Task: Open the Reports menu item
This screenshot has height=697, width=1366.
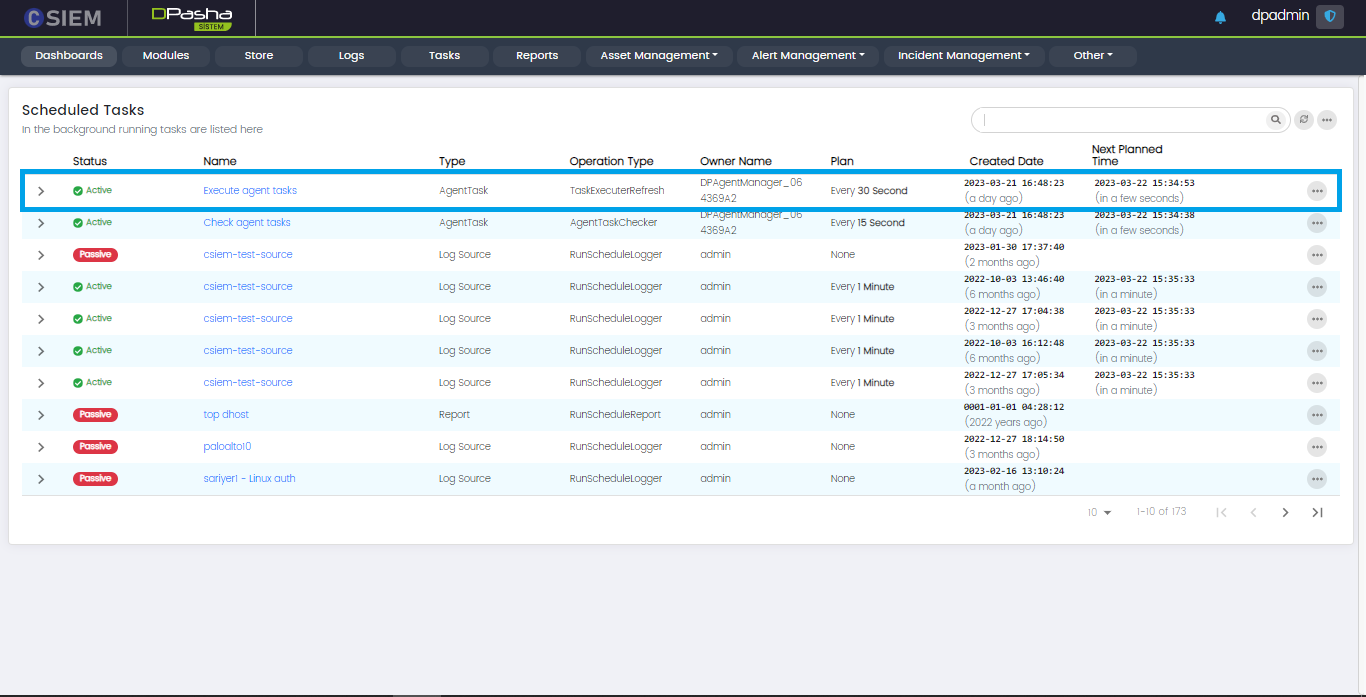Action: point(537,56)
